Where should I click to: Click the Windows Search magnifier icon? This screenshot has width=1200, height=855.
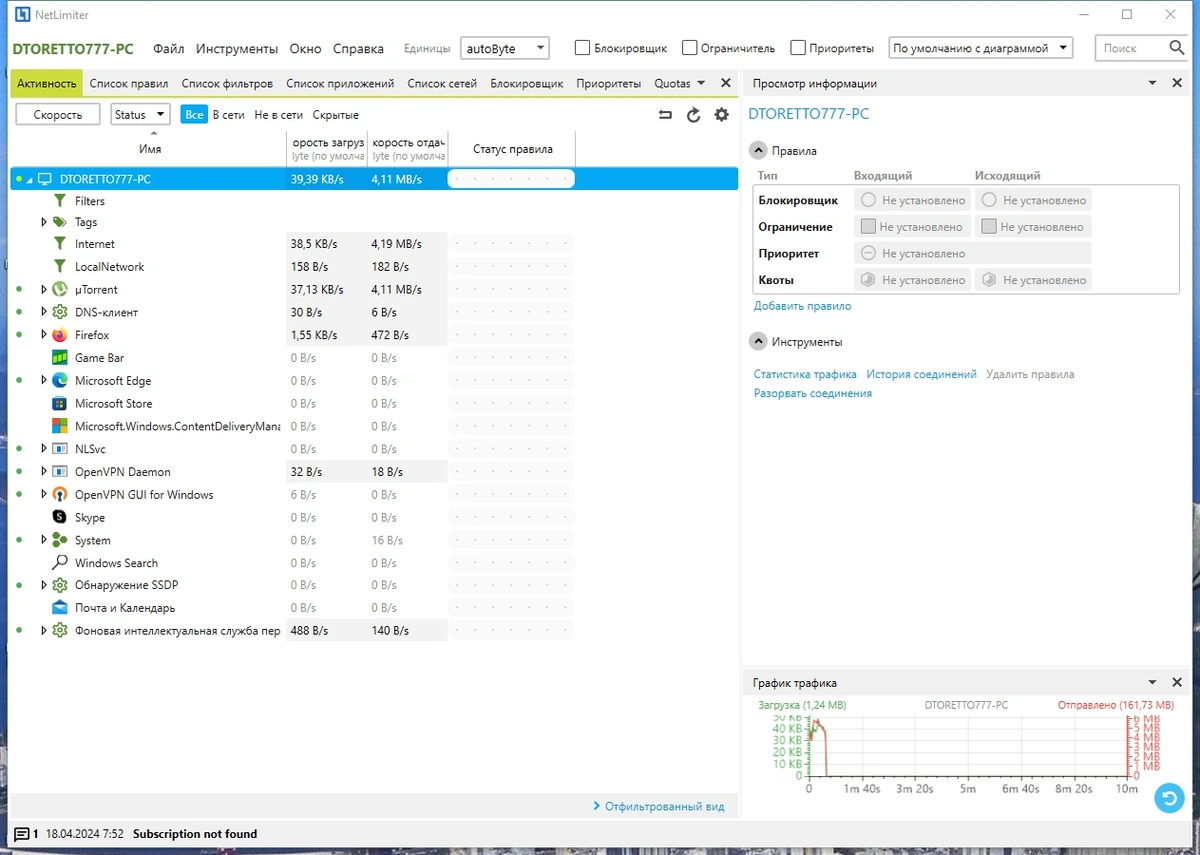tap(59, 563)
